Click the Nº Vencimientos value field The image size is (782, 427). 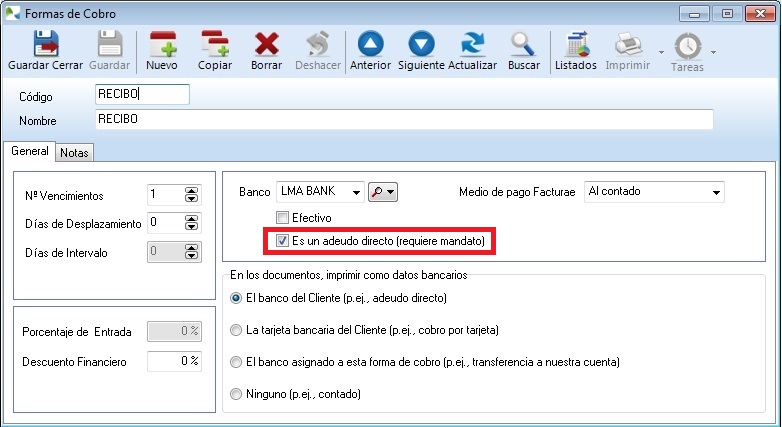pos(165,195)
